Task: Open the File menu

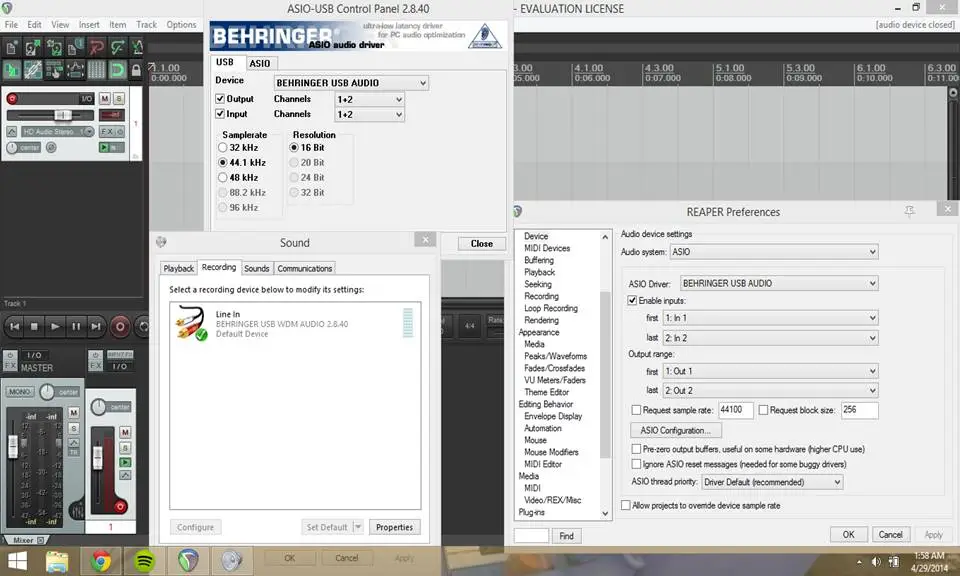Action: pyautogui.click(x=11, y=24)
